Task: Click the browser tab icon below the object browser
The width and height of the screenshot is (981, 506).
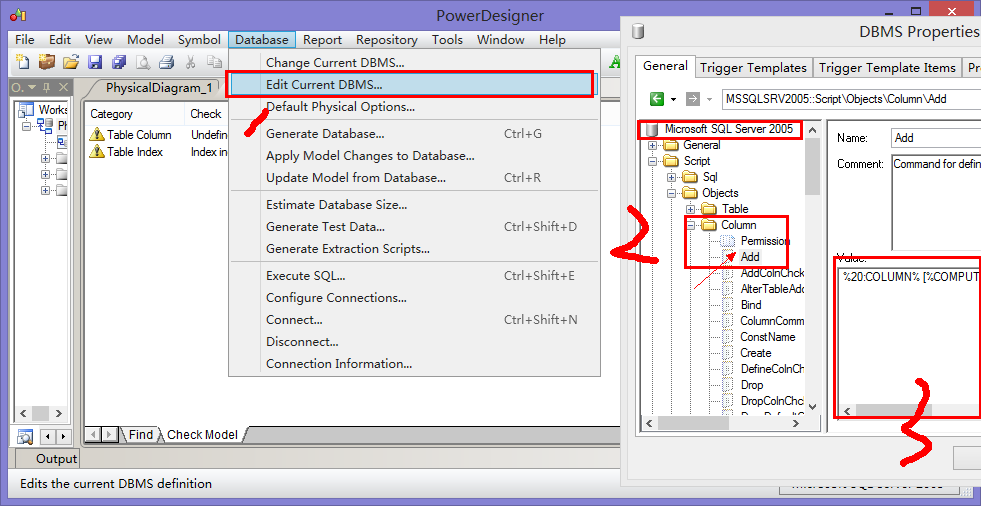Action: (24, 437)
